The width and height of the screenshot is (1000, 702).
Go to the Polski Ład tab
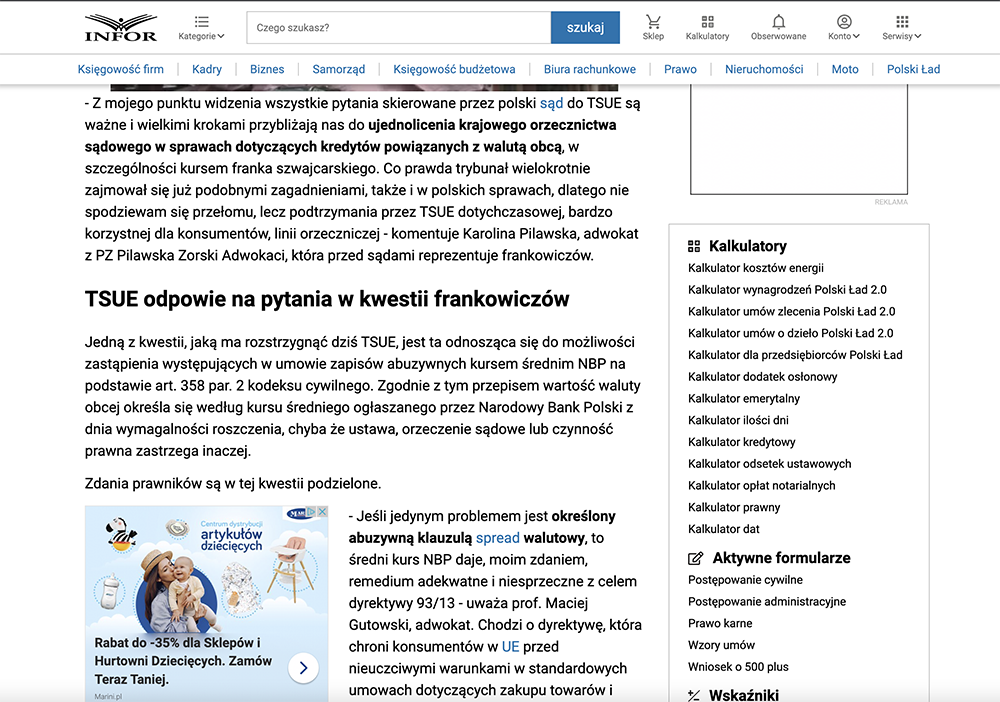pos(913,69)
